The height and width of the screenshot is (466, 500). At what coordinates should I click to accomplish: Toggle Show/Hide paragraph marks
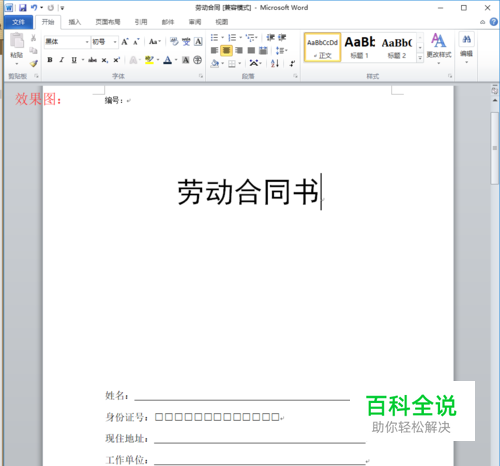292,63
